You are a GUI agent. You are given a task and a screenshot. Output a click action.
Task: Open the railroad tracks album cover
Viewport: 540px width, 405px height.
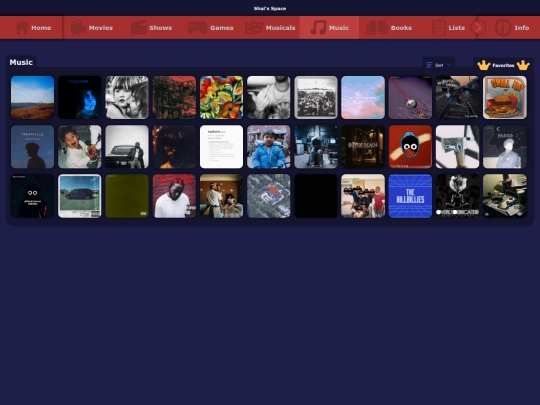pos(457,97)
